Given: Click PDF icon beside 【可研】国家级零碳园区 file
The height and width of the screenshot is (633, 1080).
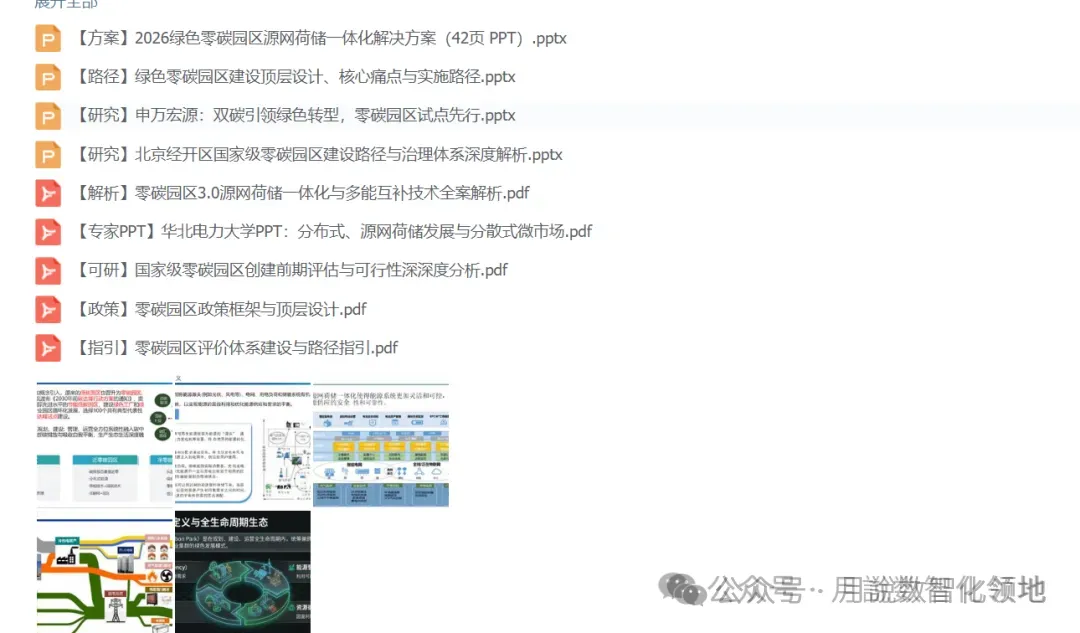Looking at the screenshot, I should [48, 271].
